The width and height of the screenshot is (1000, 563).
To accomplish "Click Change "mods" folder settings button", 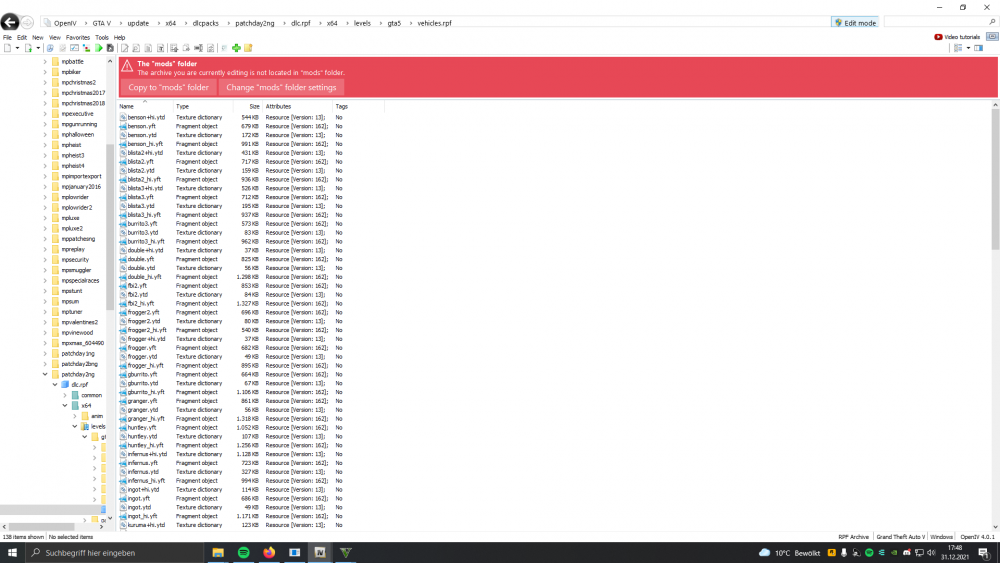I will (281, 87).
